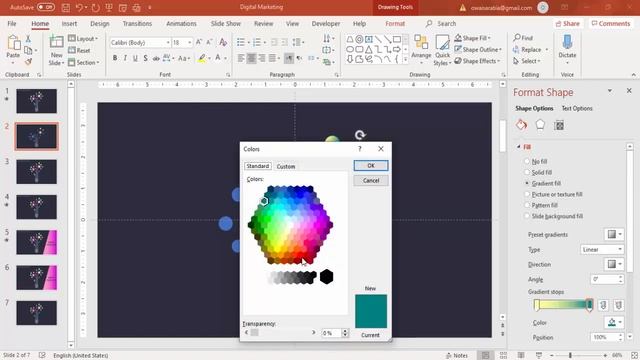
Task: Click the Bullets list icon
Action: (x=241, y=42)
